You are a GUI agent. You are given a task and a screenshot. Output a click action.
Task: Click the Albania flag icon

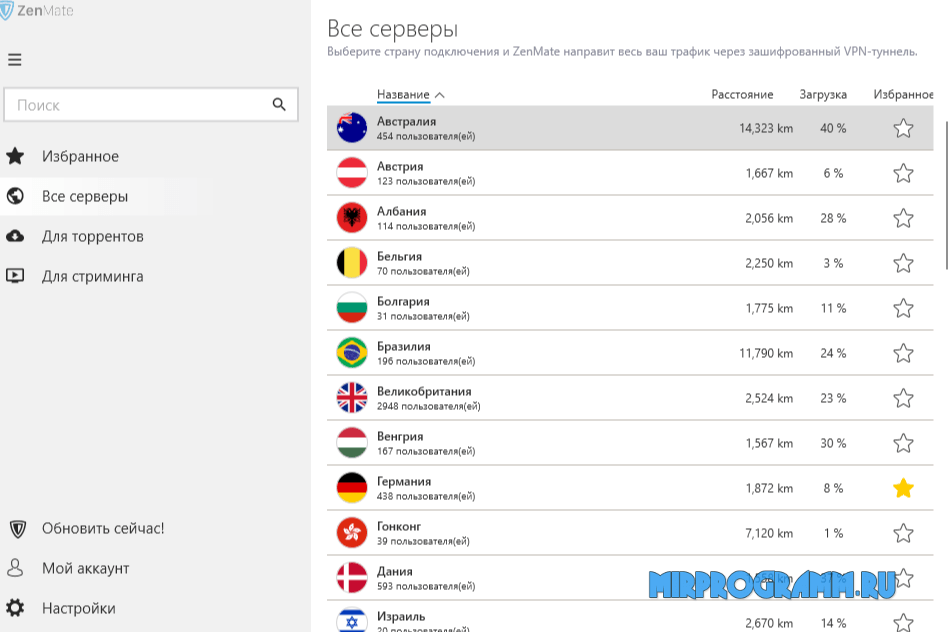(352, 218)
